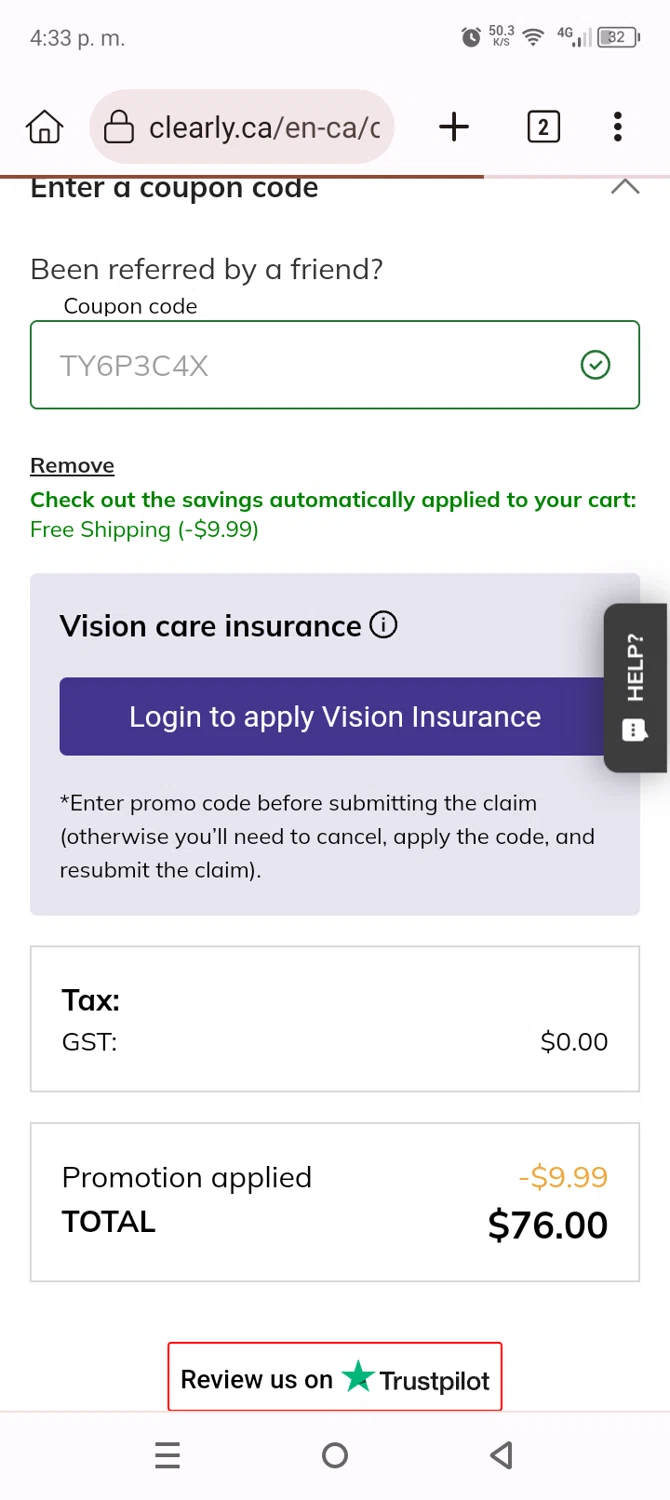Tap the Android recent apps button
The width and height of the screenshot is (670, 1500).
click(x=168, y=1455)
